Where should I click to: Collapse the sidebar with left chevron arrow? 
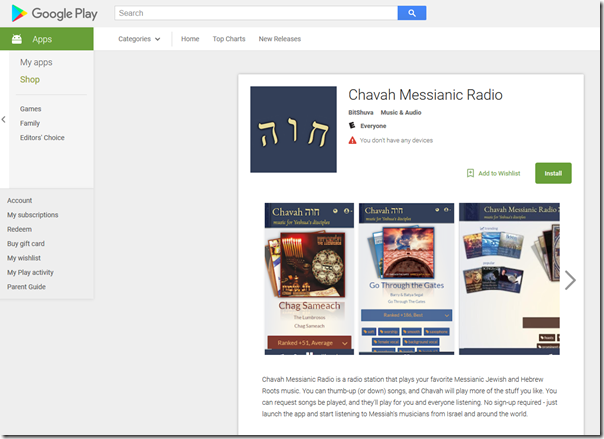(x=3, y=119)
